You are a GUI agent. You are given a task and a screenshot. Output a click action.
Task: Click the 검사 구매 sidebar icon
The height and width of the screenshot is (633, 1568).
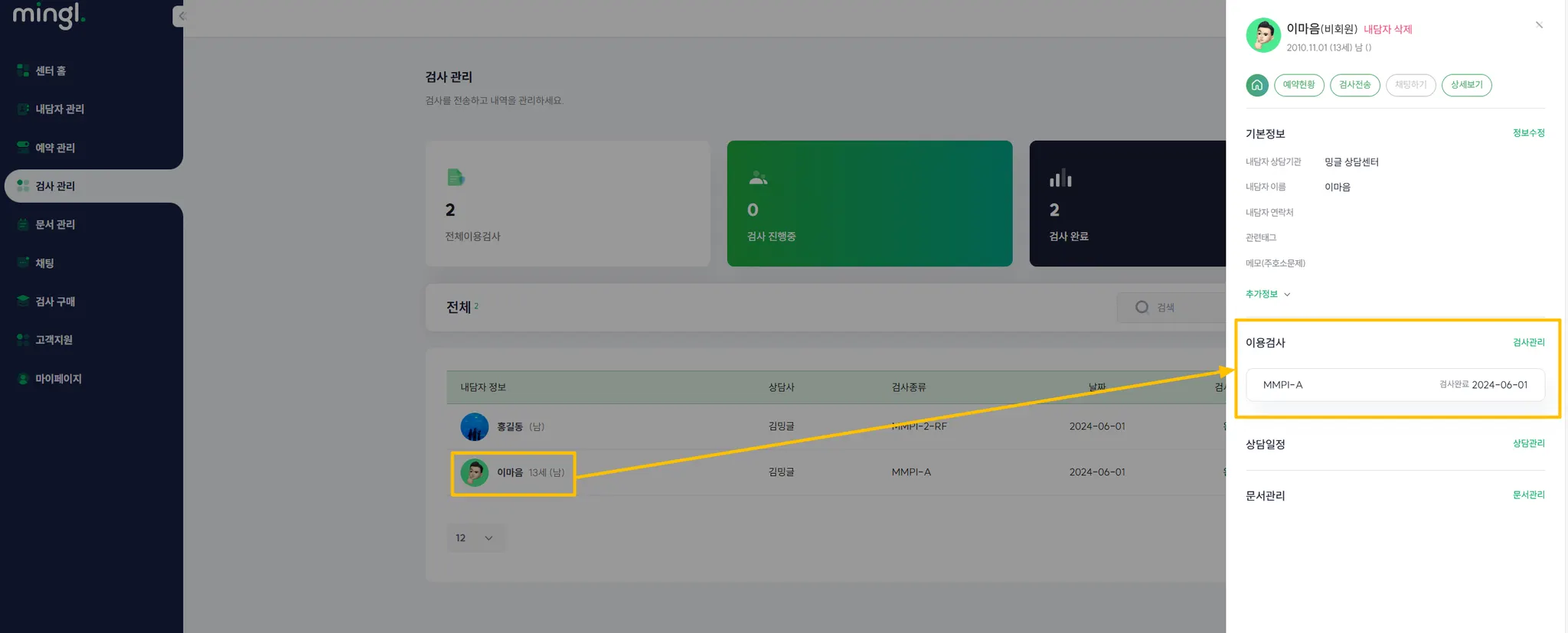[x=23, y=301]
